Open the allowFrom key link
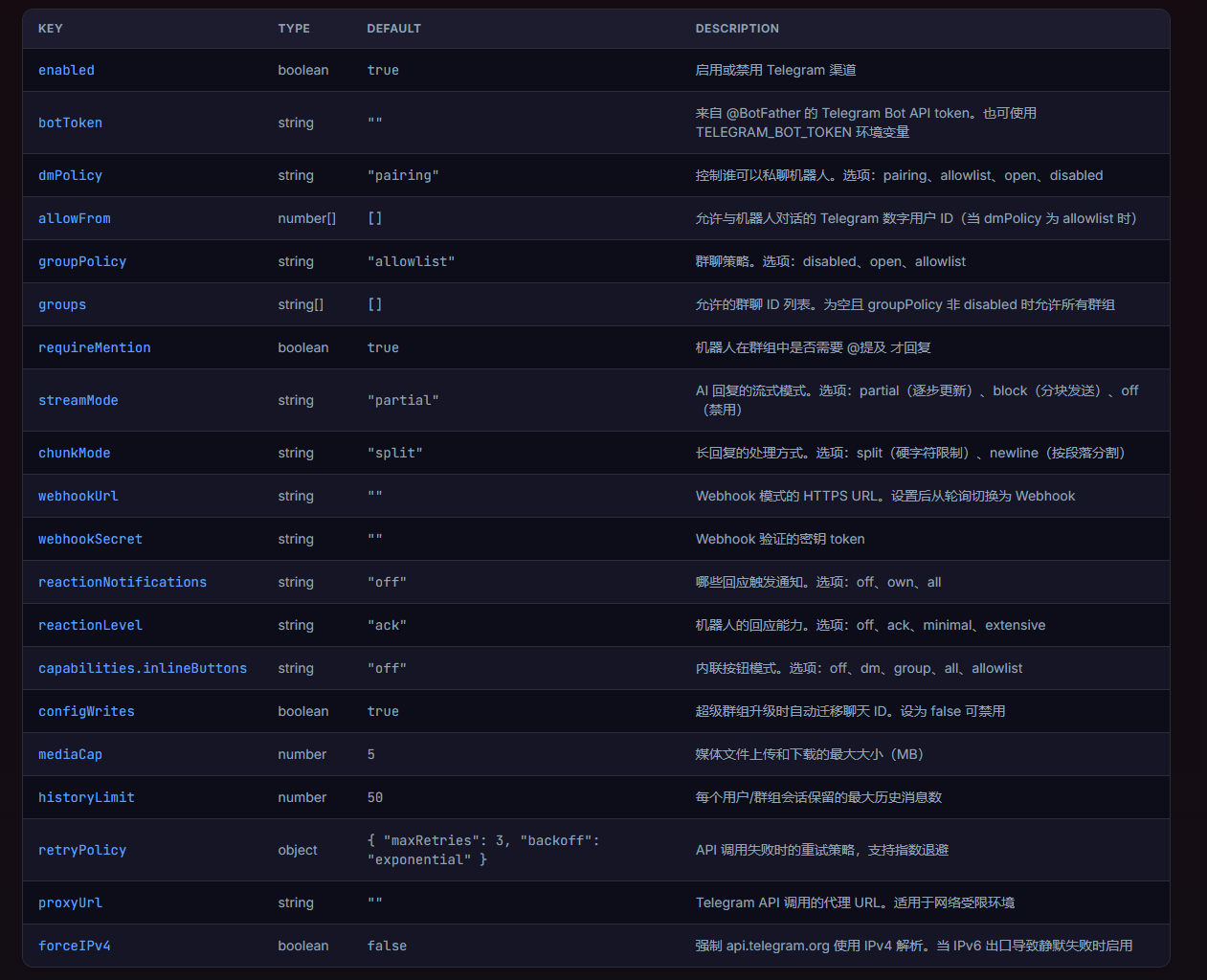Image resolution: width=1207 pixels, height=980 pixels. click(x=74, y=218)
